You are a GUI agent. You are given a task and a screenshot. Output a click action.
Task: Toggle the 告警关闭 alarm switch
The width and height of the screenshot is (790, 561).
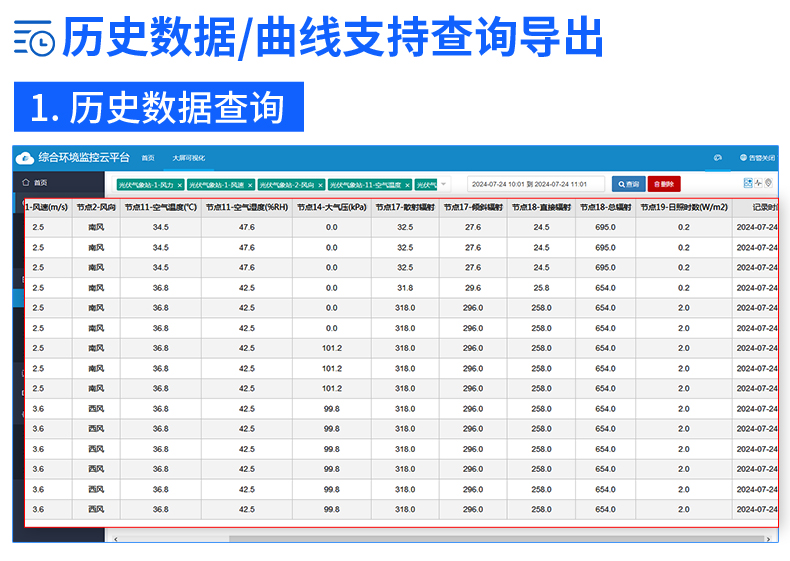(x=756, y=158)
